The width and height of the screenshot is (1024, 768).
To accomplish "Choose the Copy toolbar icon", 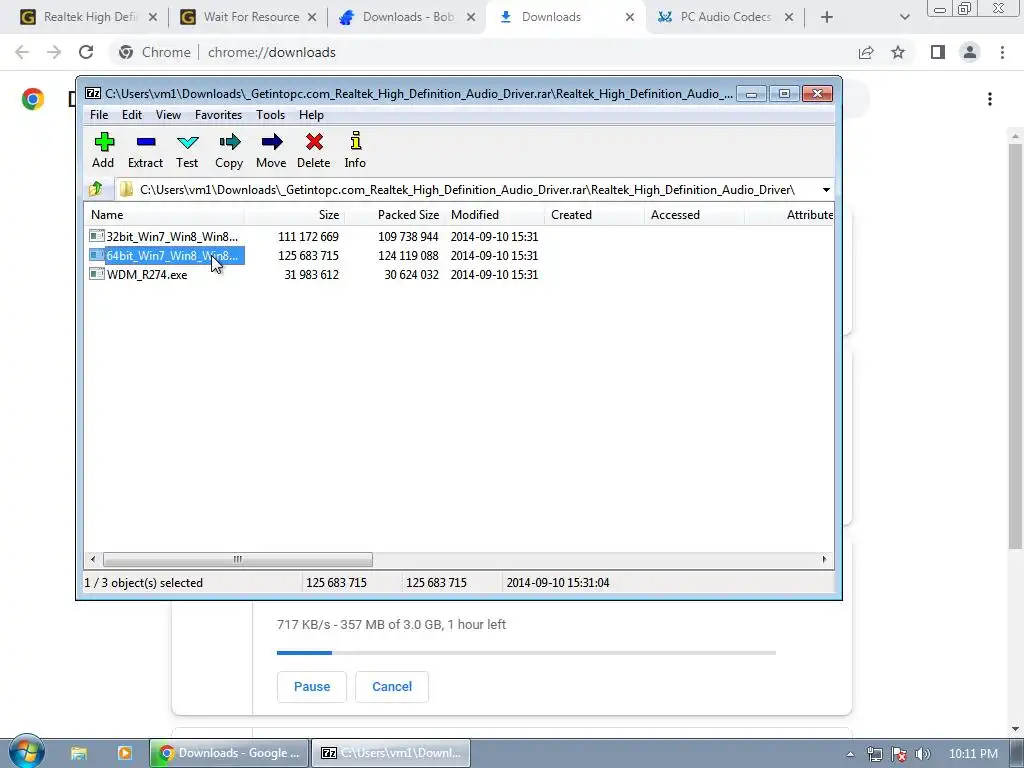I will coord(229,150).
